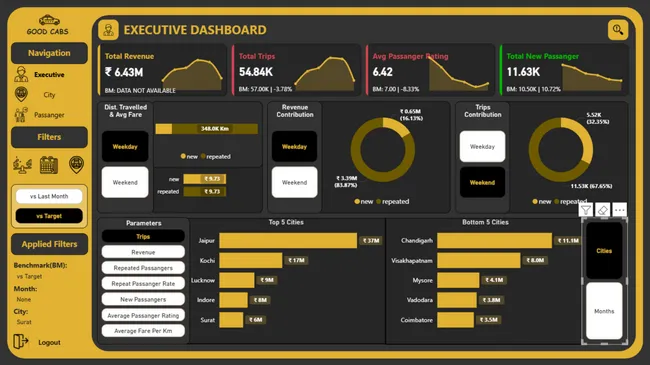The height and width of the screenshot is (365, 650).
Task: Toggle Weekend in Revenue Contribution card
Action: point(294,182)
